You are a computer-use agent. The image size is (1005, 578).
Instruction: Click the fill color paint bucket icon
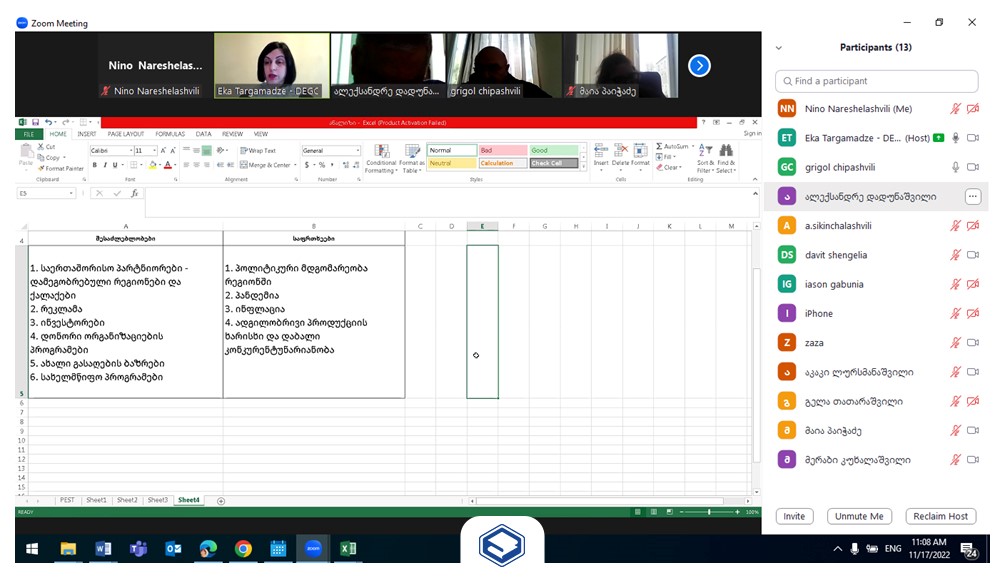[x=153, y=165]
